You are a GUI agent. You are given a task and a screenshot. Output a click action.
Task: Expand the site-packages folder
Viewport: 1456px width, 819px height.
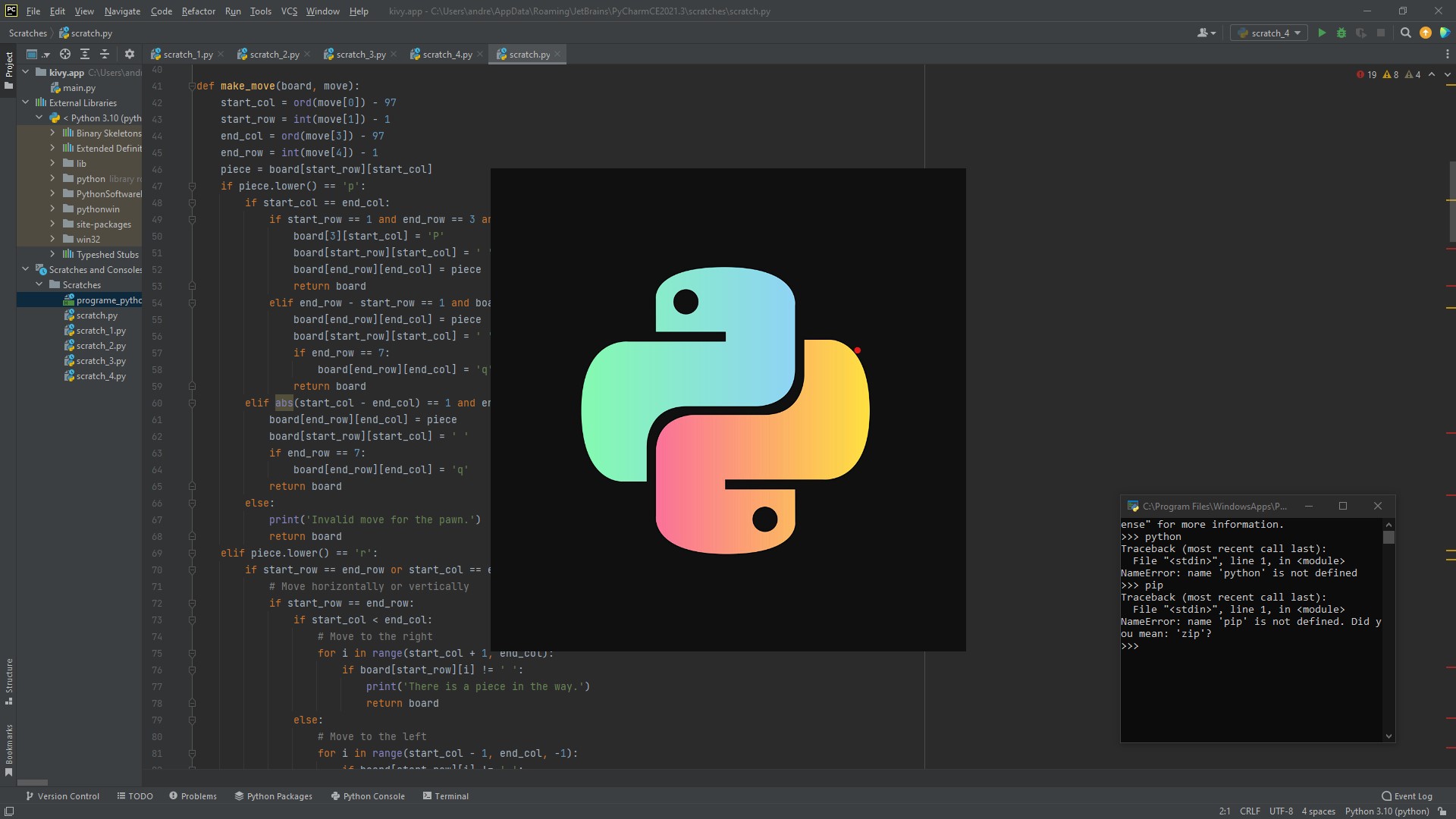point(53,224)
